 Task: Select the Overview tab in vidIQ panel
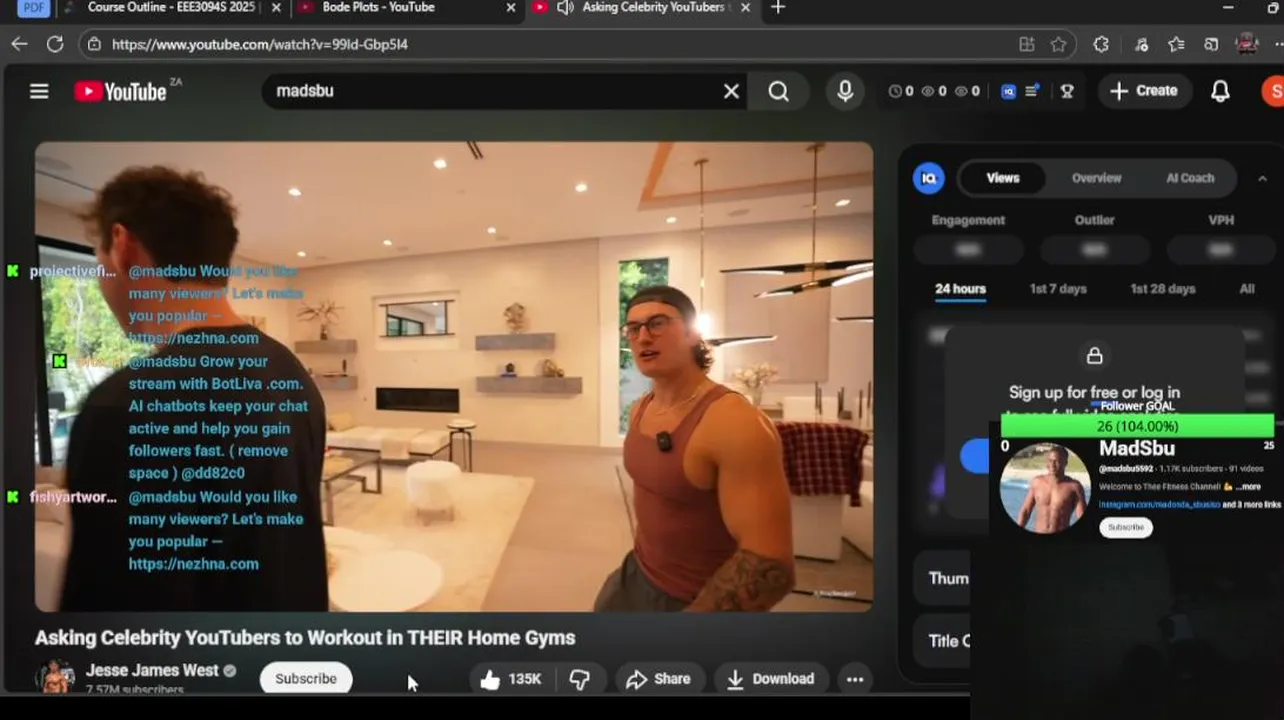click(x=1096, y=178)
